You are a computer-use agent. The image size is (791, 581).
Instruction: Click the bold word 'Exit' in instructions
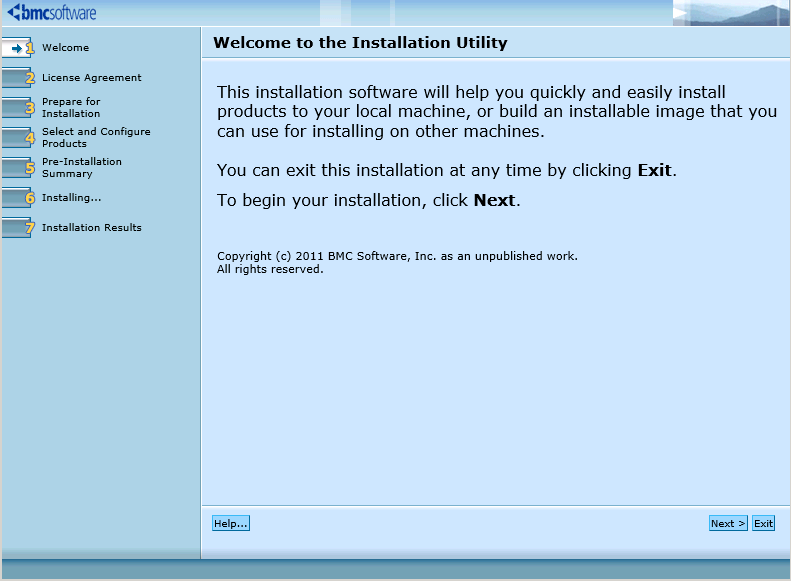coord(654,170)
